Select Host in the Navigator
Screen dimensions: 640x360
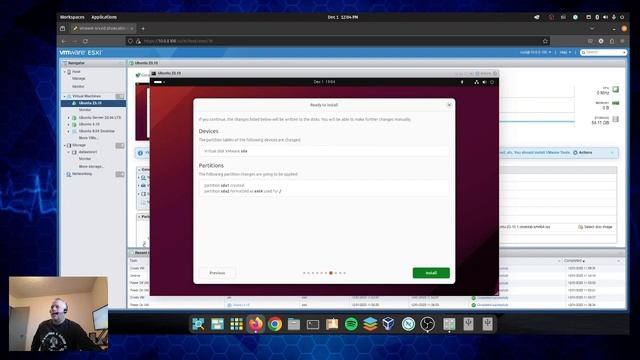pos(76,71)
